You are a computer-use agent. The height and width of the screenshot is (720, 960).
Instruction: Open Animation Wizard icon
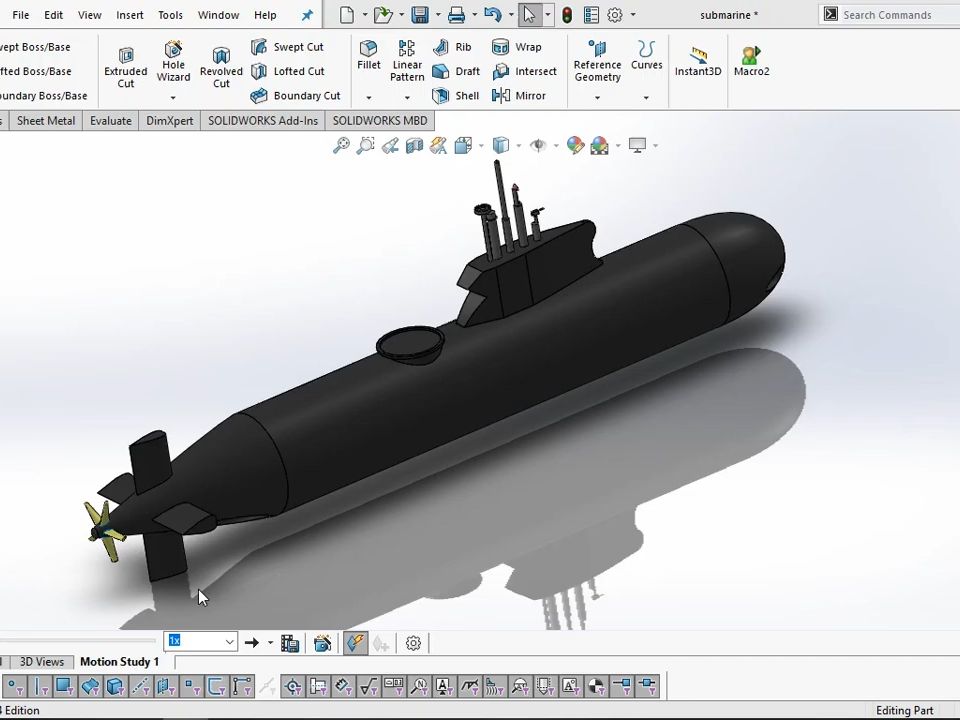[x=322, y=643]
